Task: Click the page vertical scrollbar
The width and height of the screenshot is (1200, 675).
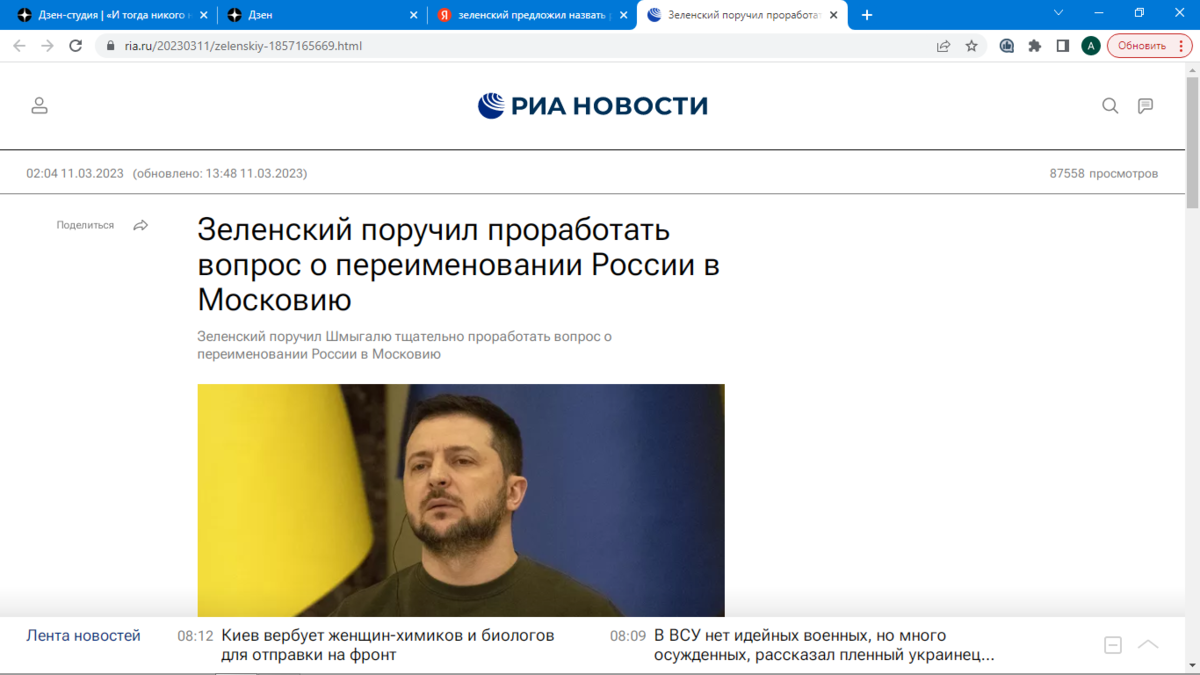Action: click(1192, 368)
